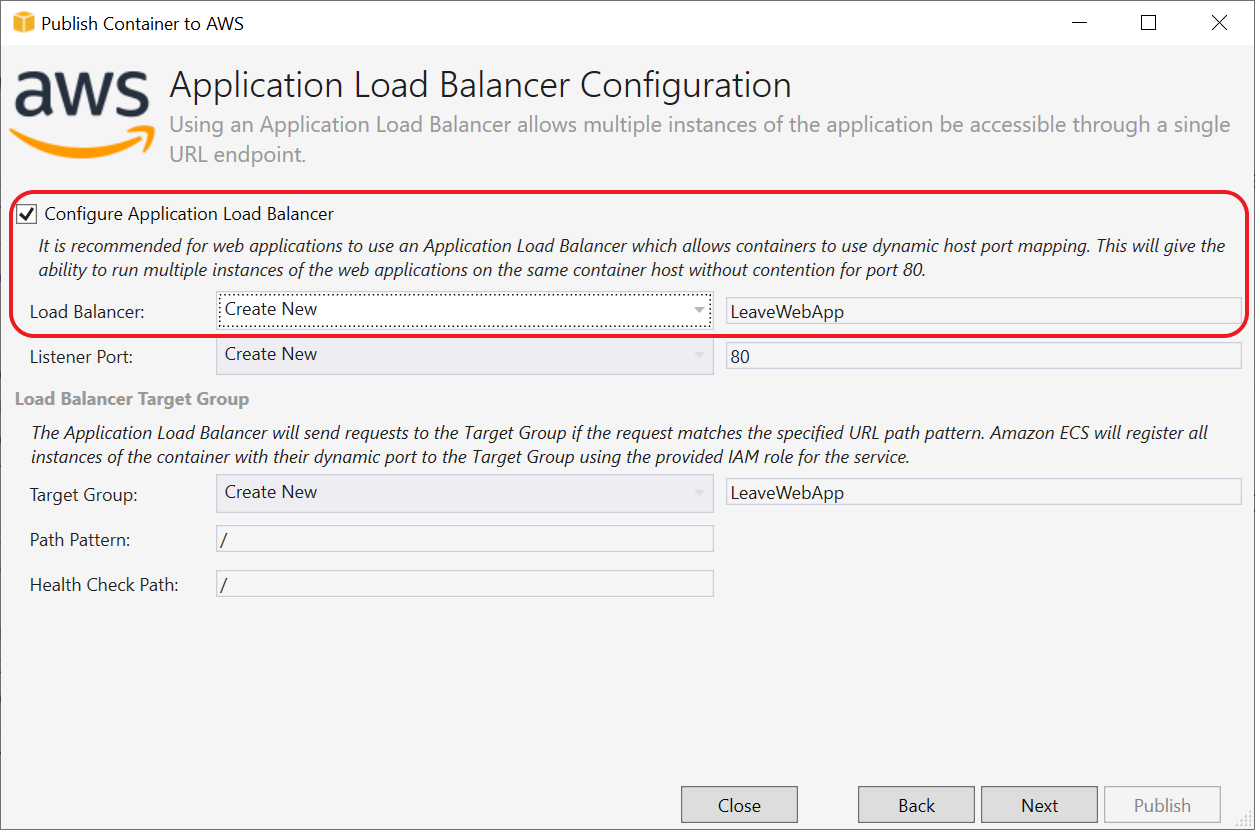1255x830 pixels.
Task: Close window with title bar X
Action: point(1219,23)
